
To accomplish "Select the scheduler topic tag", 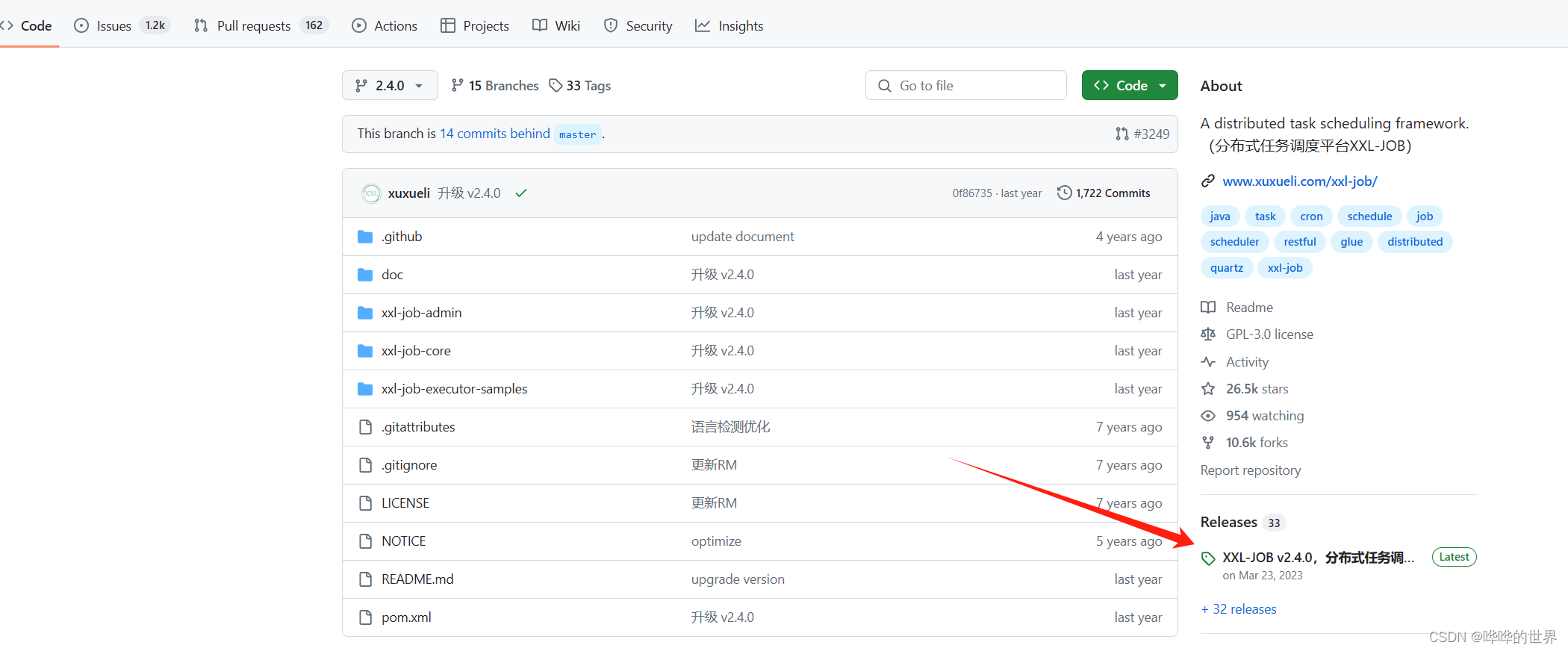I will tap(1235, 242).
